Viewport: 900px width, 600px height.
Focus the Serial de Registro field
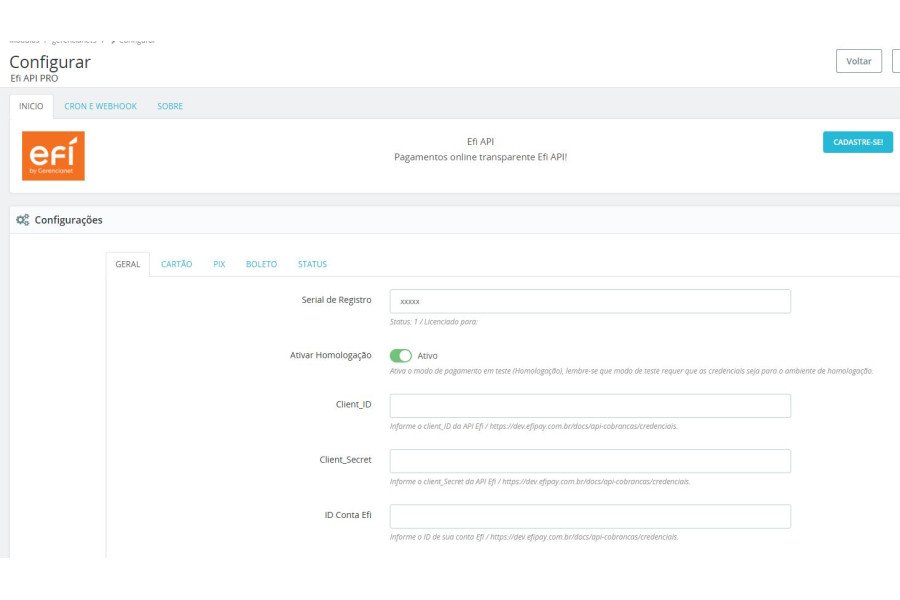(x=590, y=301)
